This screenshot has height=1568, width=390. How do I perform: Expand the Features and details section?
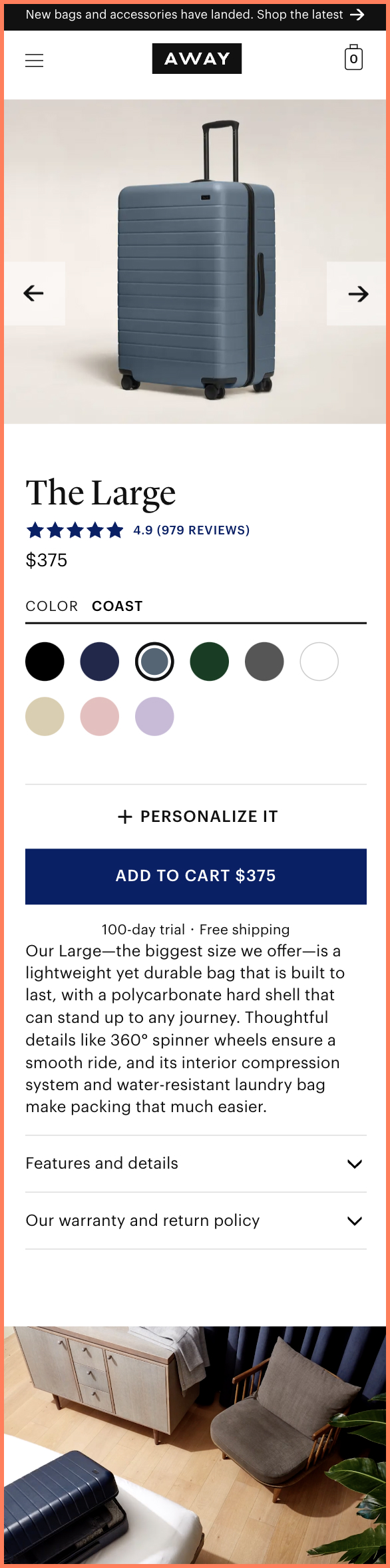195,1163
